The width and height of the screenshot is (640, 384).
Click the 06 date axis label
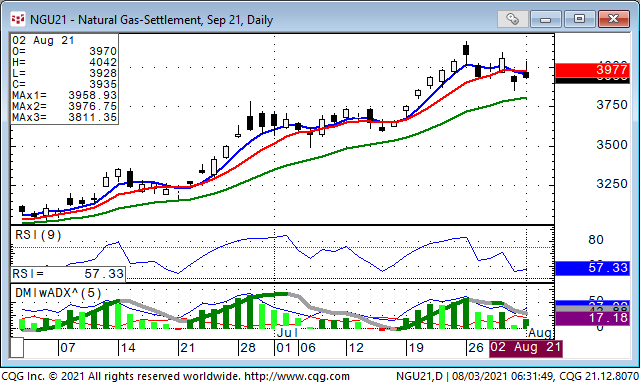pos(307,348)
